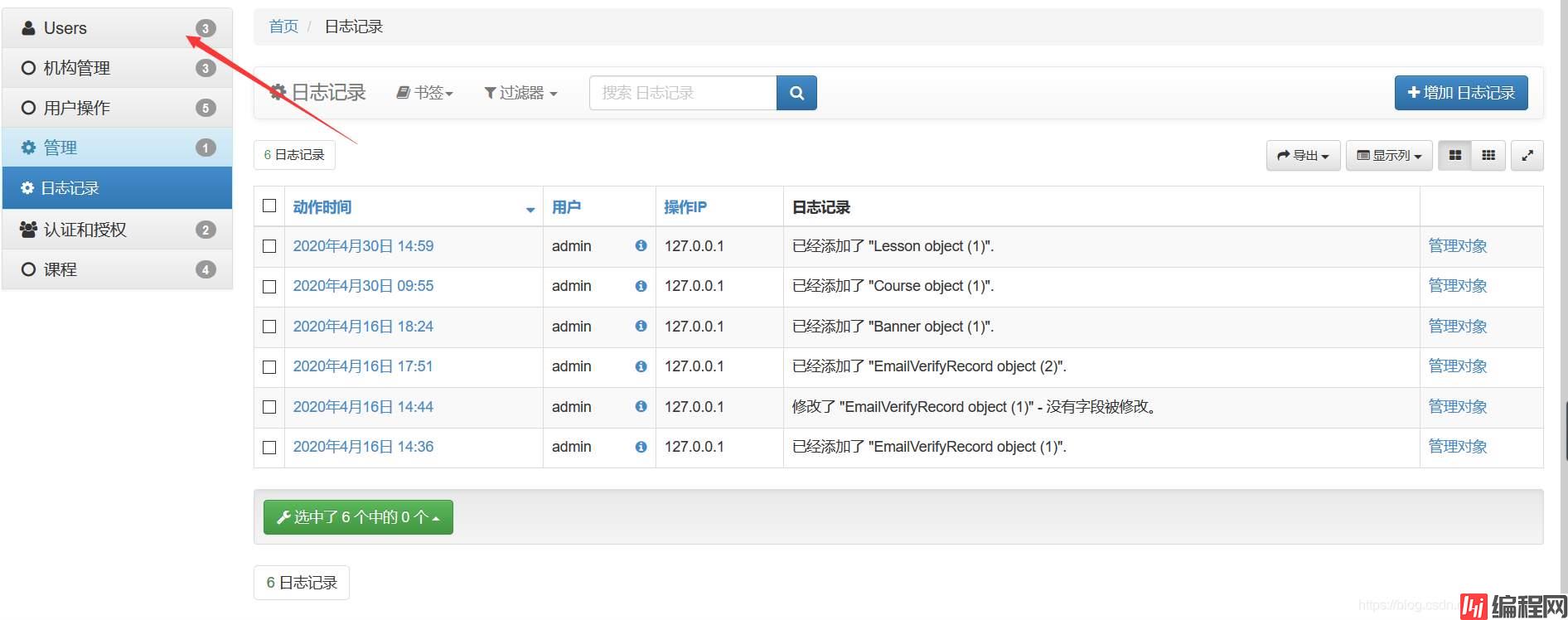Check the 2020年4月30日 14:59 row checkbox
The height and width of the screenshot is (620, 1568).
tap(269, 246)
